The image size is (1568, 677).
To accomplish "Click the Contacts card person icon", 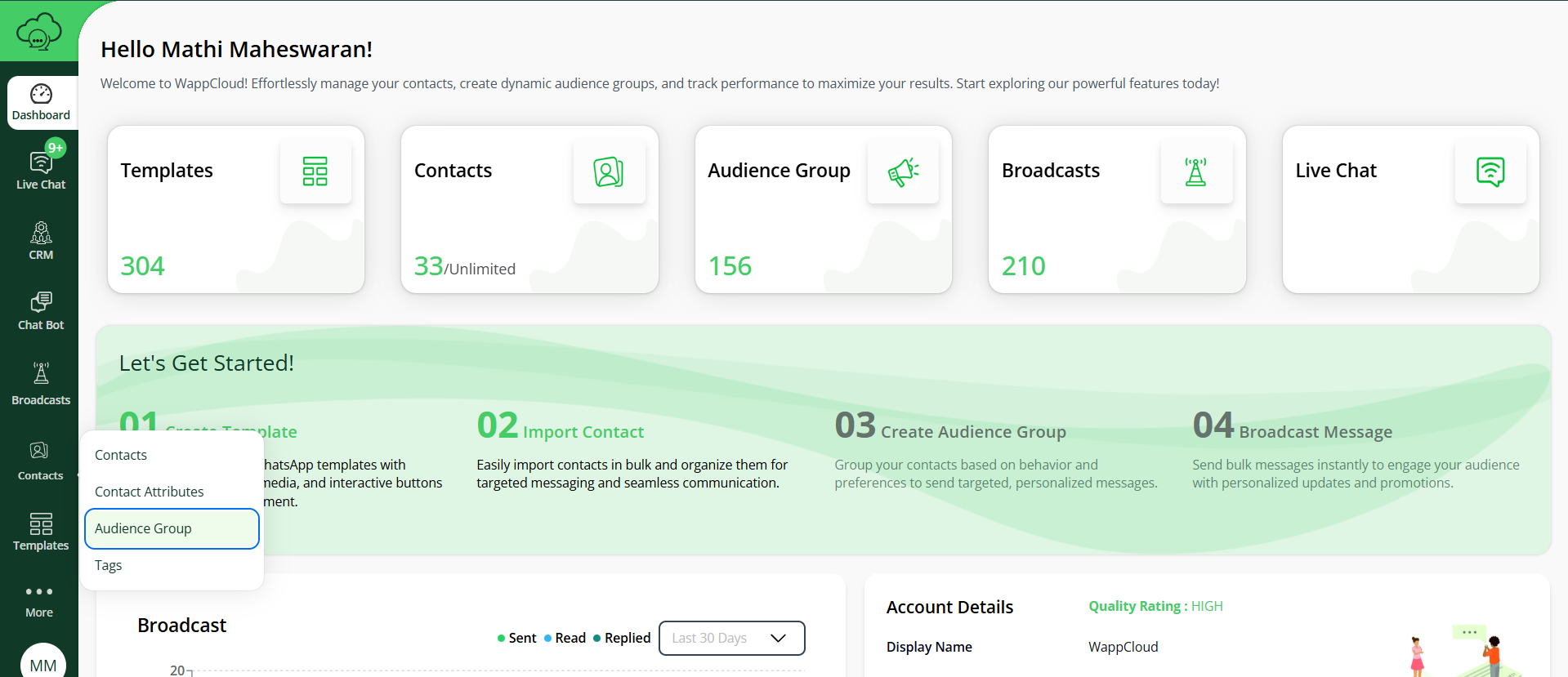I will coord(609,171).
